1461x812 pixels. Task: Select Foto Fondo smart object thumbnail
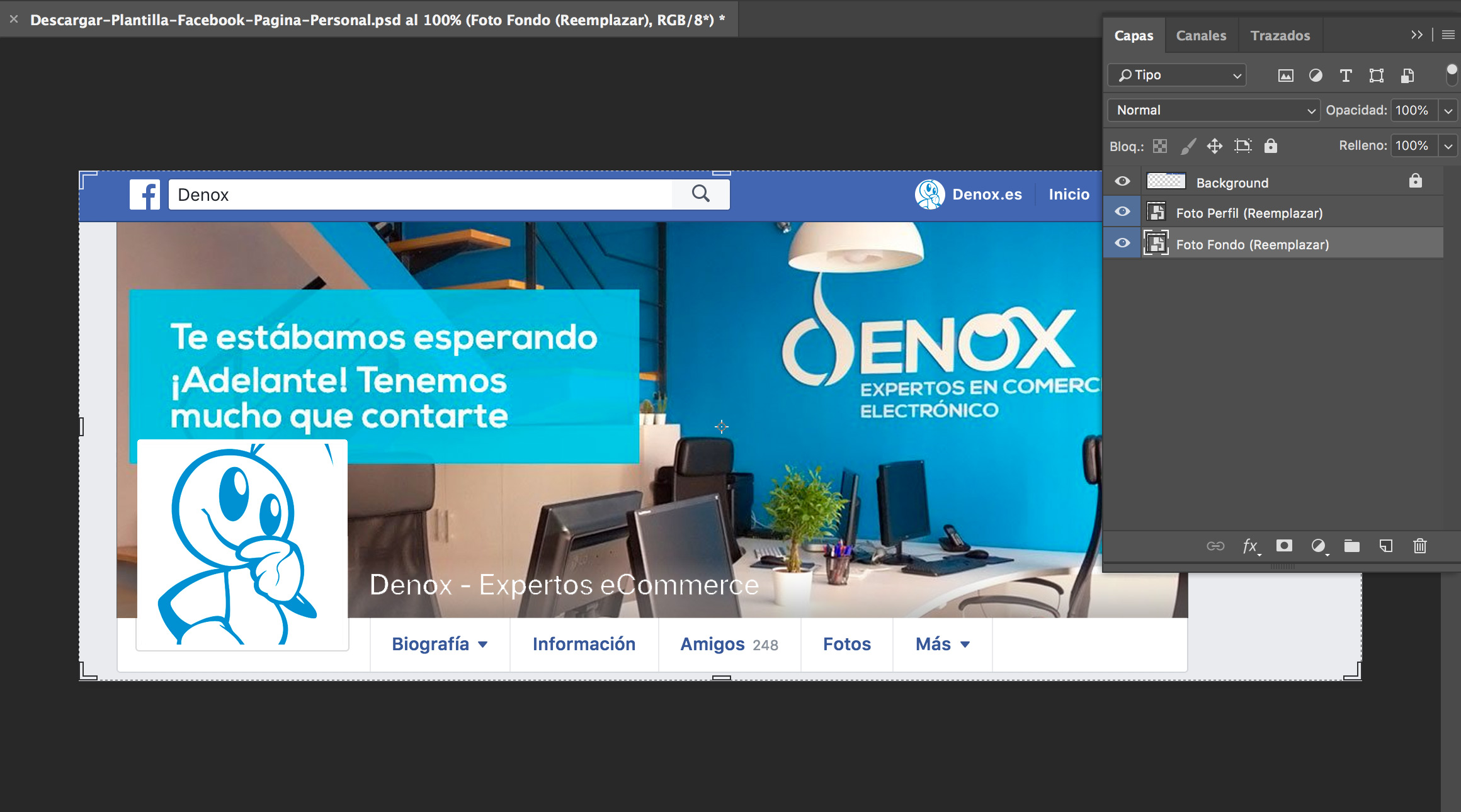[1156, 243]
